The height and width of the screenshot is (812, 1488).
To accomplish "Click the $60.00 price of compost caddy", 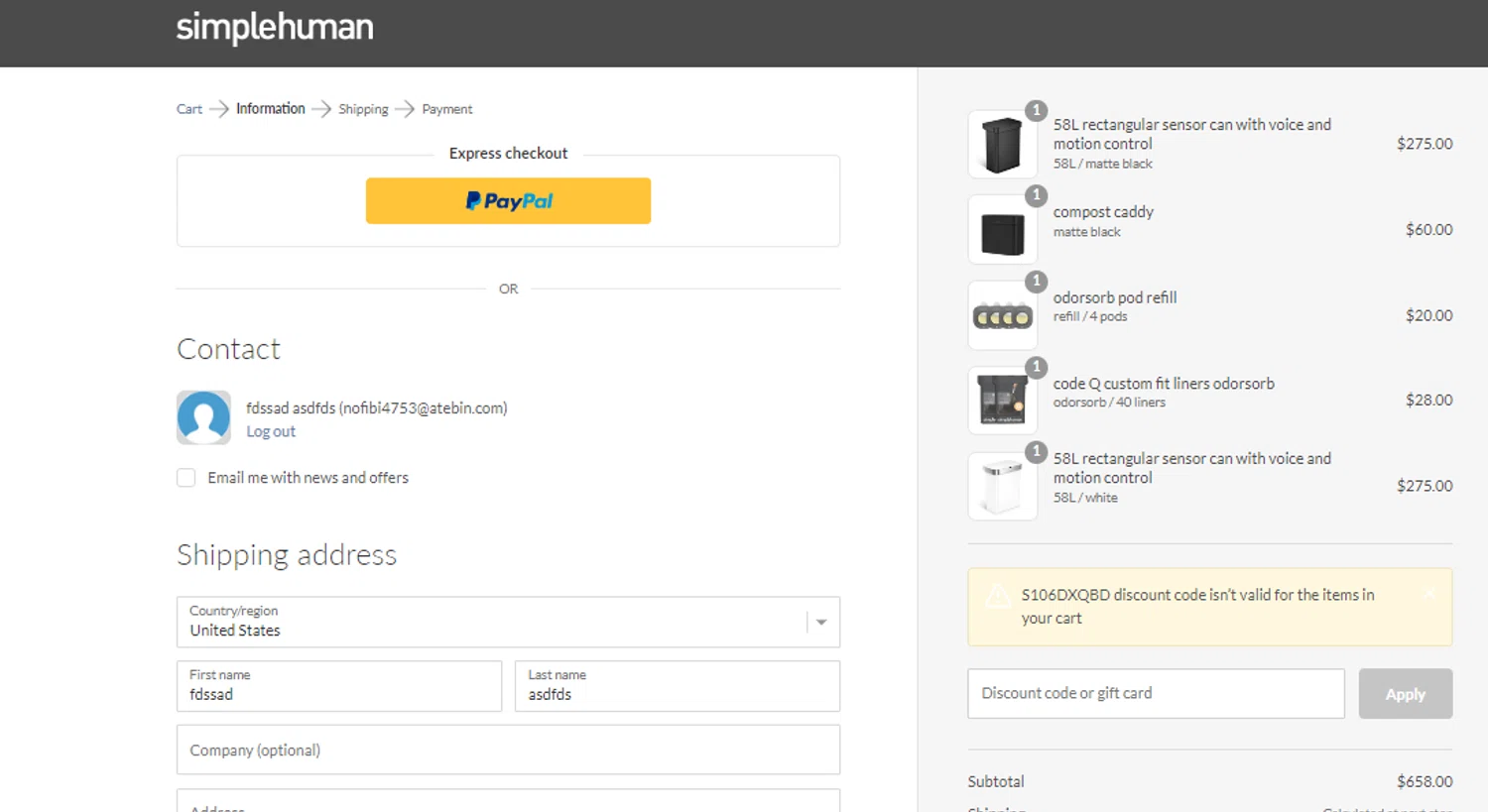I will (x=1428, y=229).
